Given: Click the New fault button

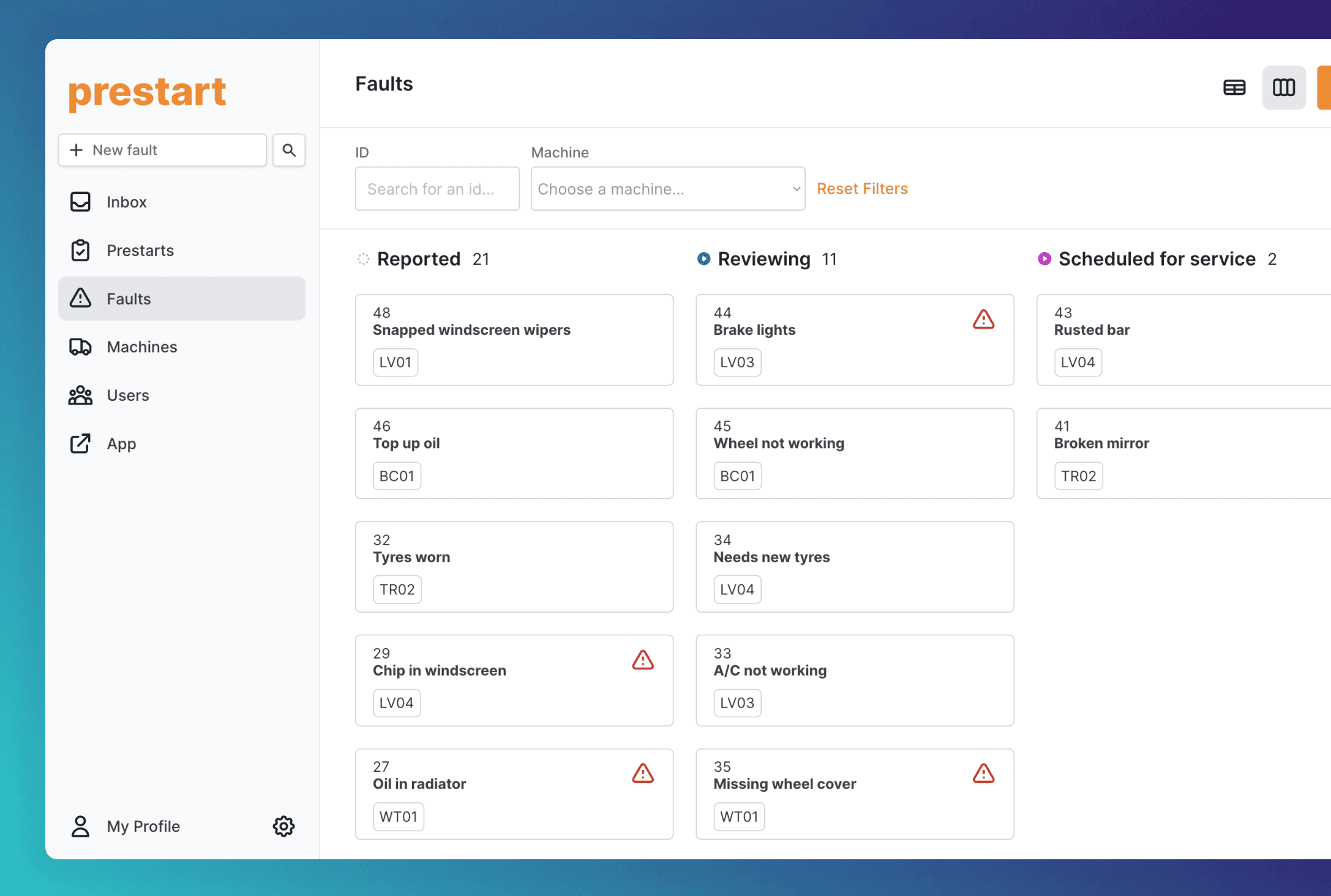Looking at the screenshot, I should (162, 150).
